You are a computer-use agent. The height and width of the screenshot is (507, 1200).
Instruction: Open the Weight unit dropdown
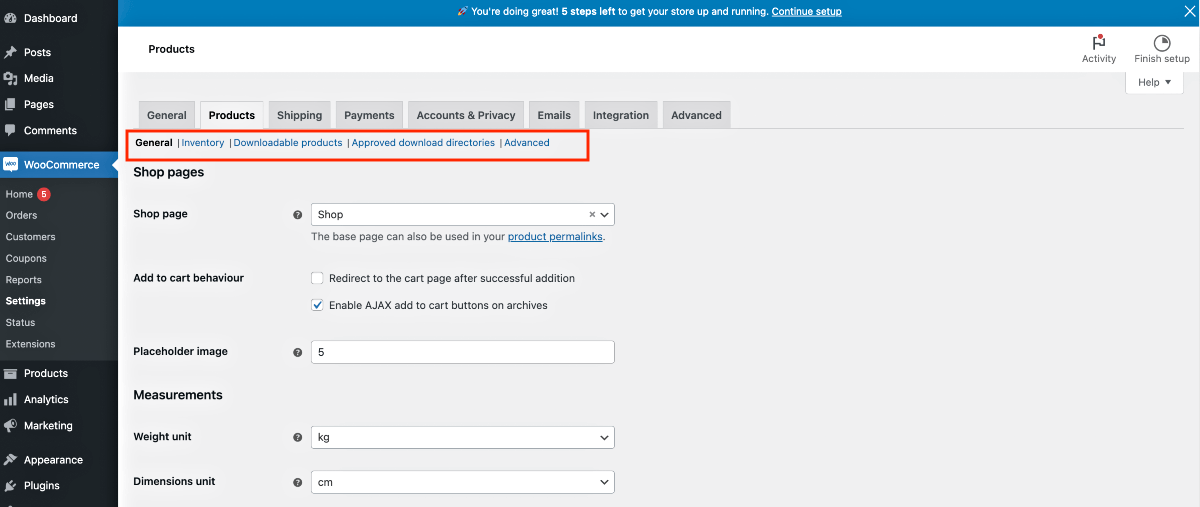[x=462, y=437]
